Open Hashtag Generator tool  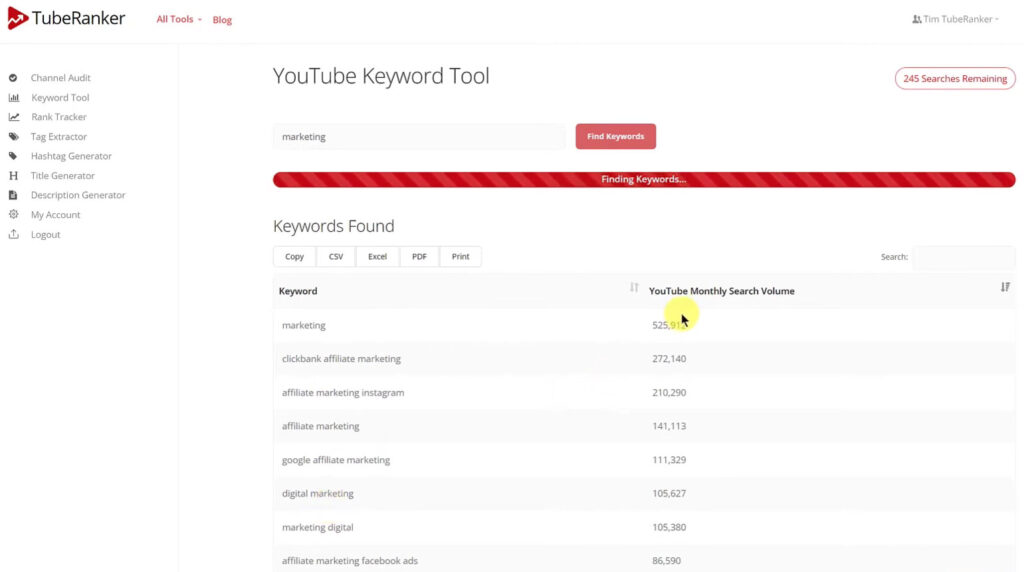pos(71,156)
